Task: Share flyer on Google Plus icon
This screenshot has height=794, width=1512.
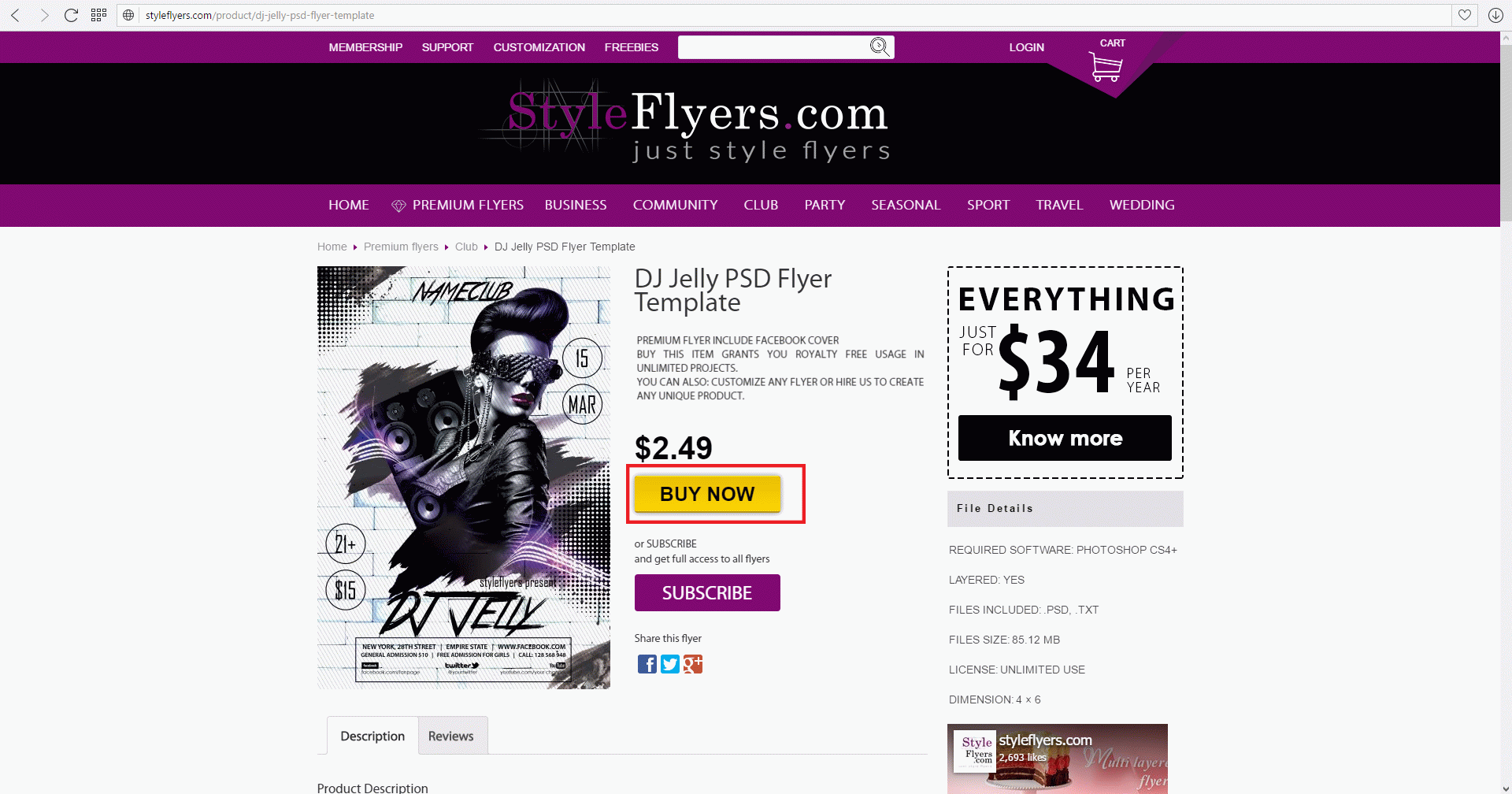Action: pos(692,664)
